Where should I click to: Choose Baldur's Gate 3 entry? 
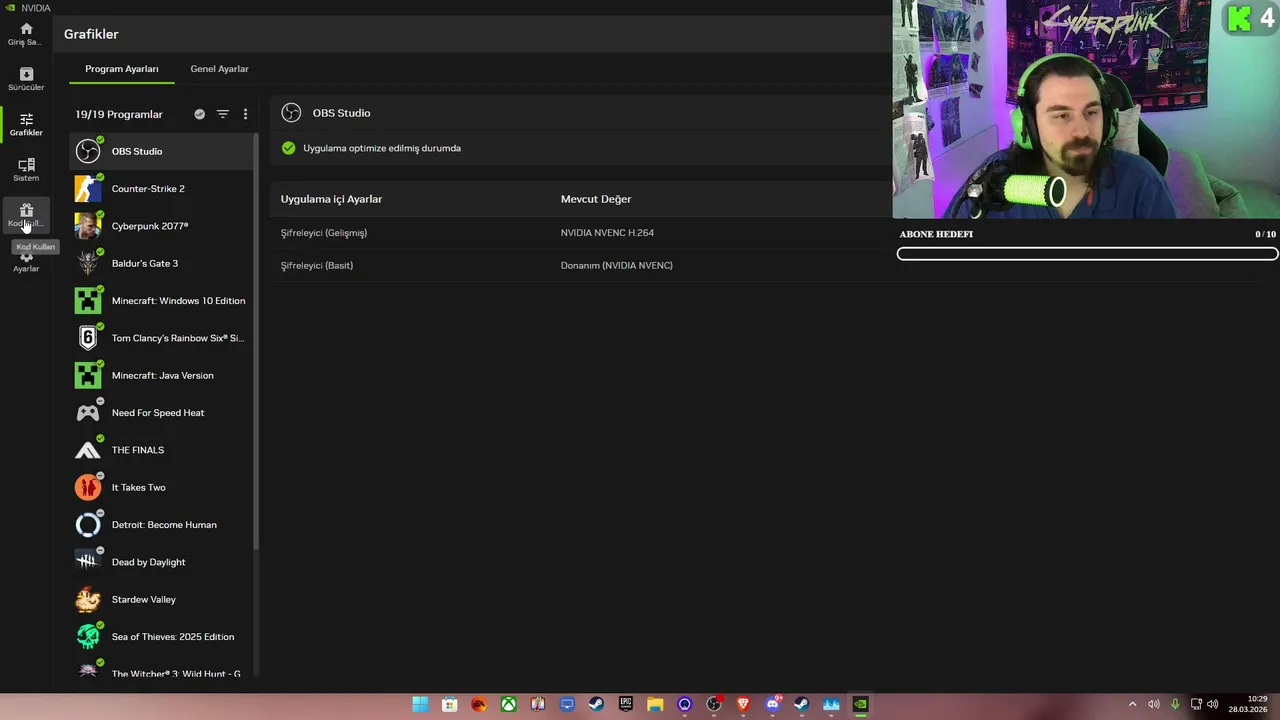pyautogui.click(x=161, y=263)
